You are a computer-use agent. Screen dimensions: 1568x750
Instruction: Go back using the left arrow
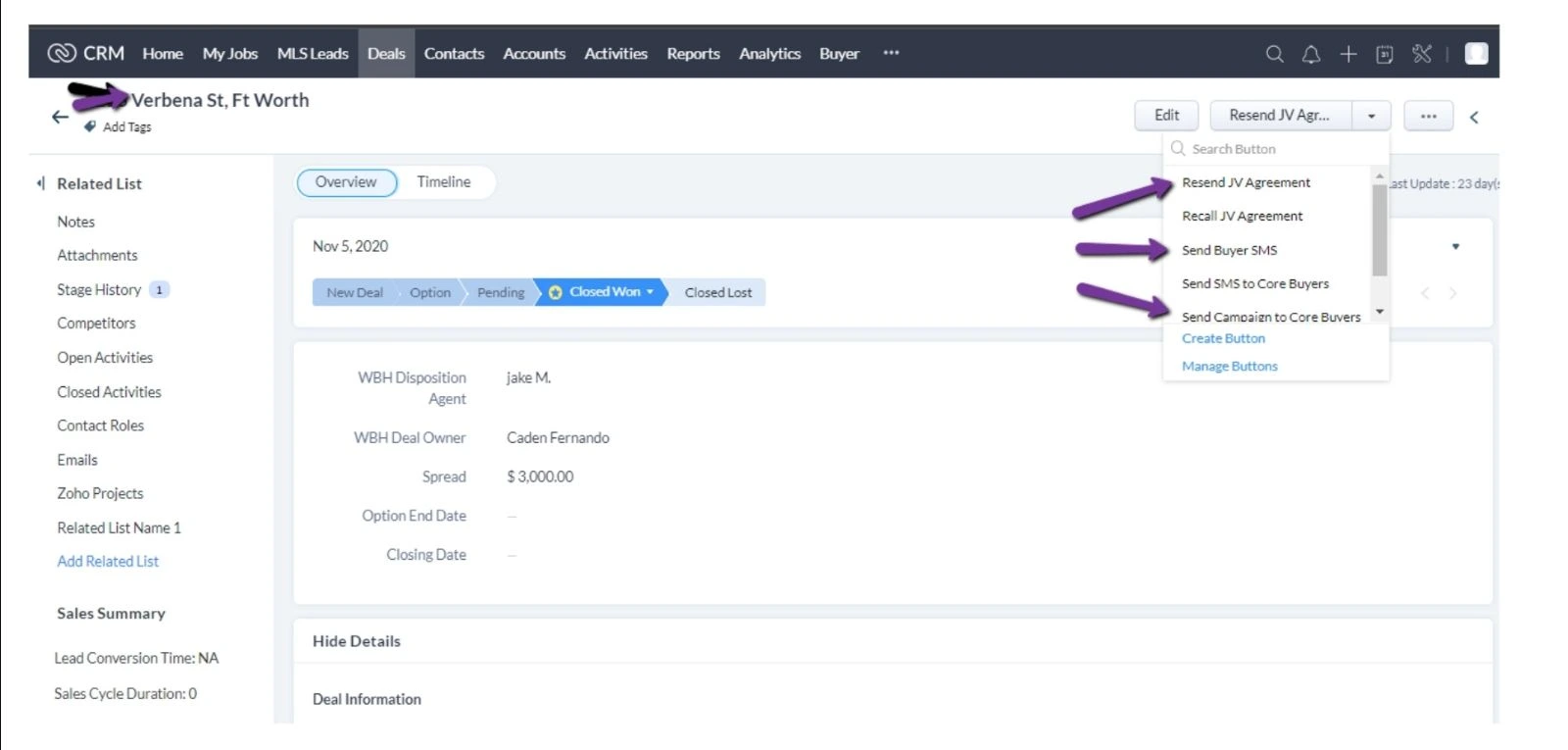(60, 117)
